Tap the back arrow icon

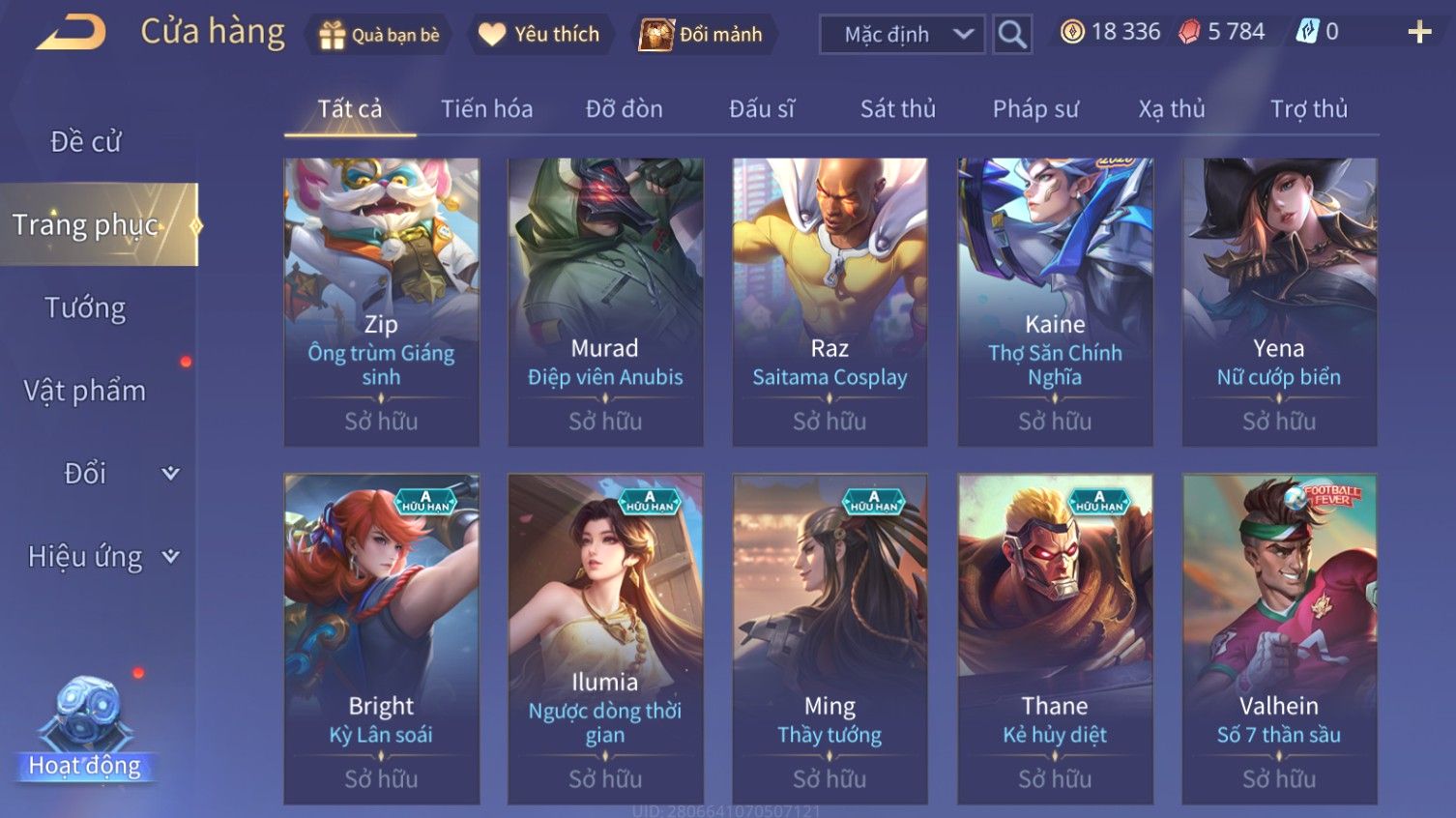click(72, 32)
